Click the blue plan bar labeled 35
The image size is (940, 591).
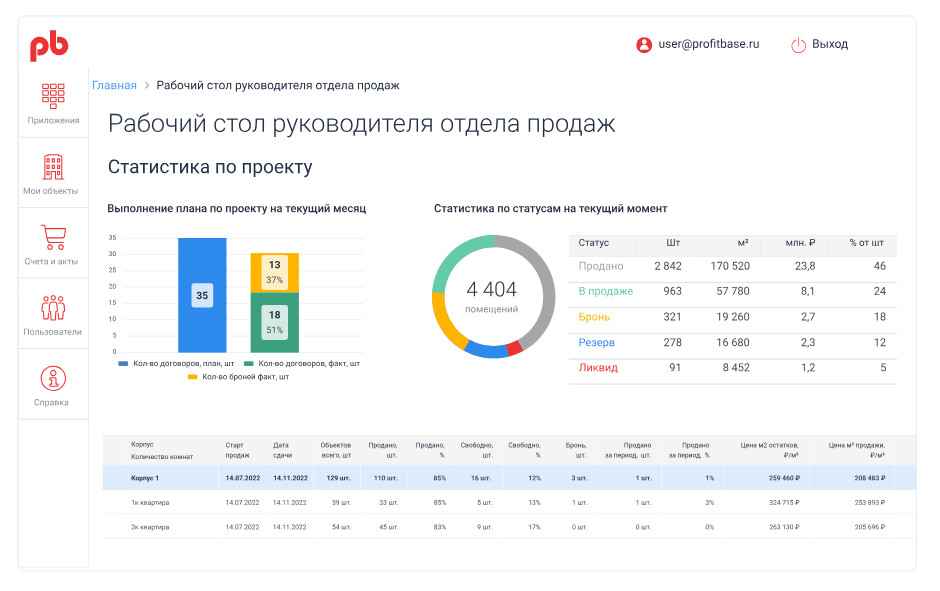click(202, 295)
